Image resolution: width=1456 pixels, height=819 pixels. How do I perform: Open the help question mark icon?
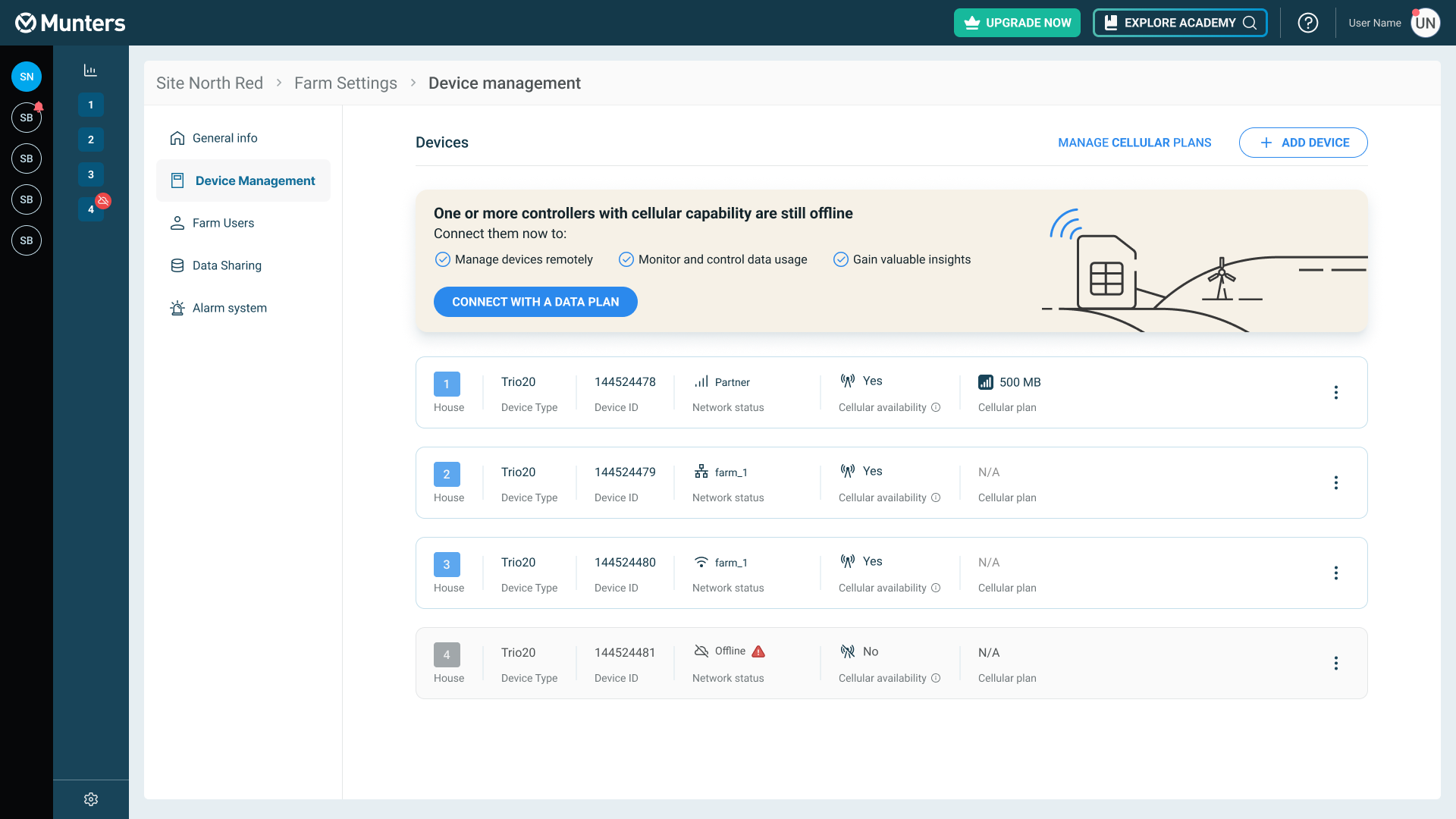pos(1307,23)
